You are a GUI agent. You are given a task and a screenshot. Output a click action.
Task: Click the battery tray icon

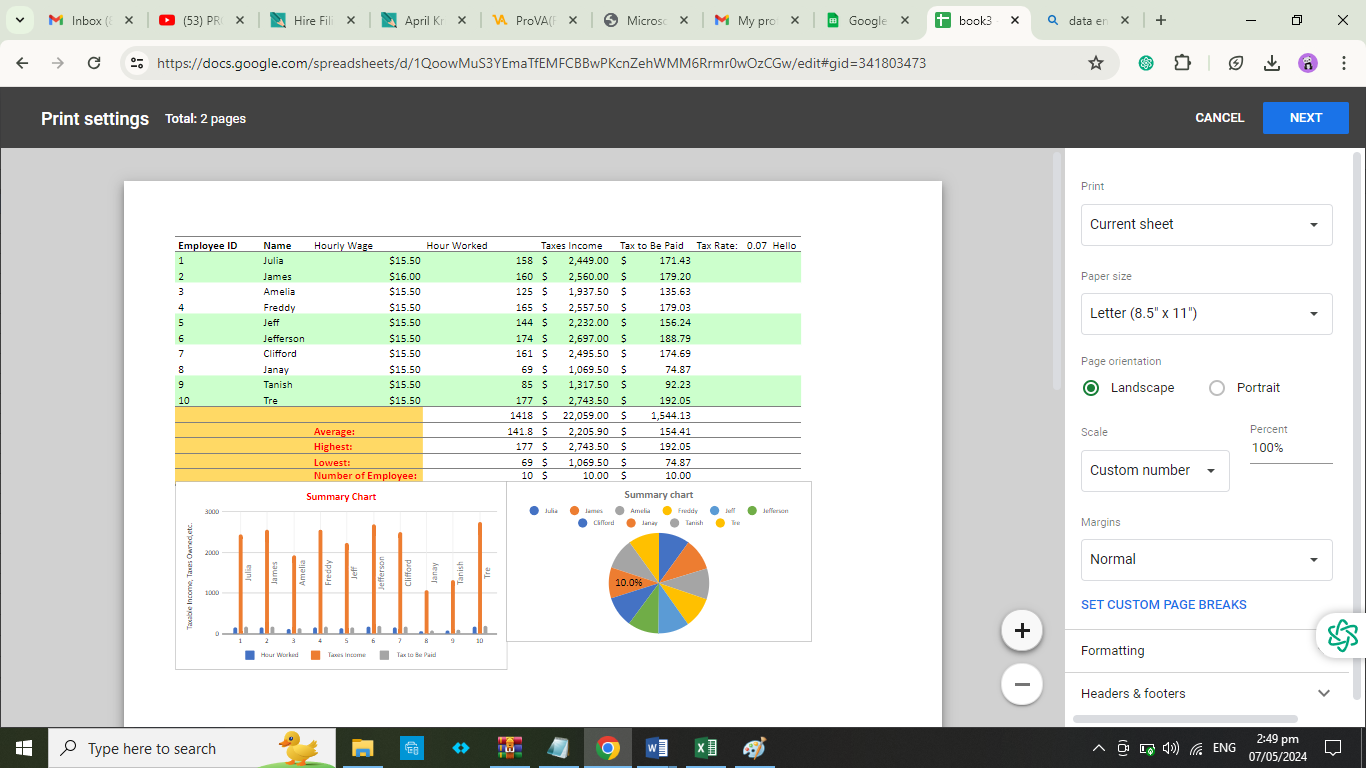click(1147, 748)
